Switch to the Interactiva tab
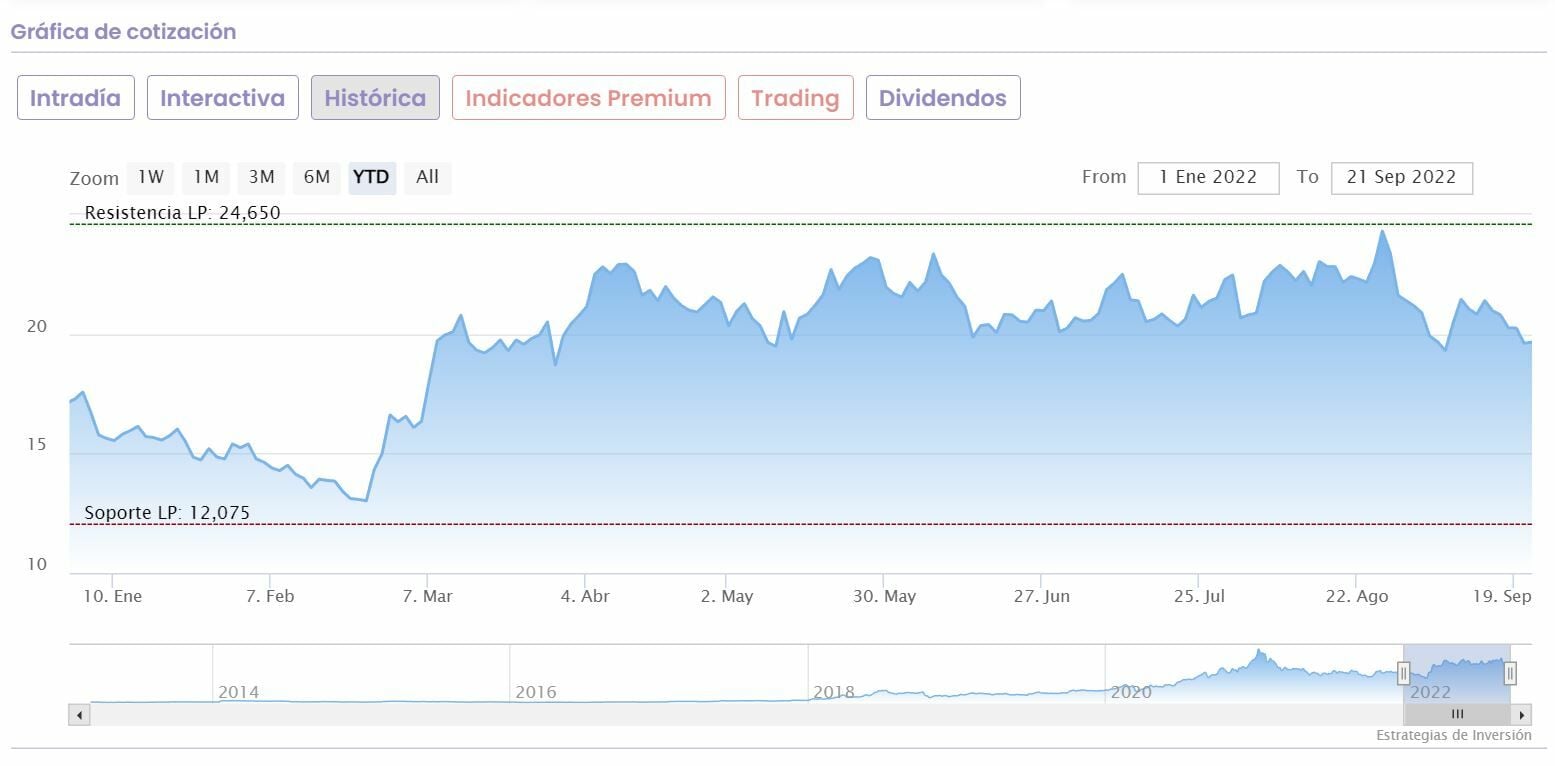The height and width of the screenshot is (766, 1555). pyautogui.click(x=222, y=98)
